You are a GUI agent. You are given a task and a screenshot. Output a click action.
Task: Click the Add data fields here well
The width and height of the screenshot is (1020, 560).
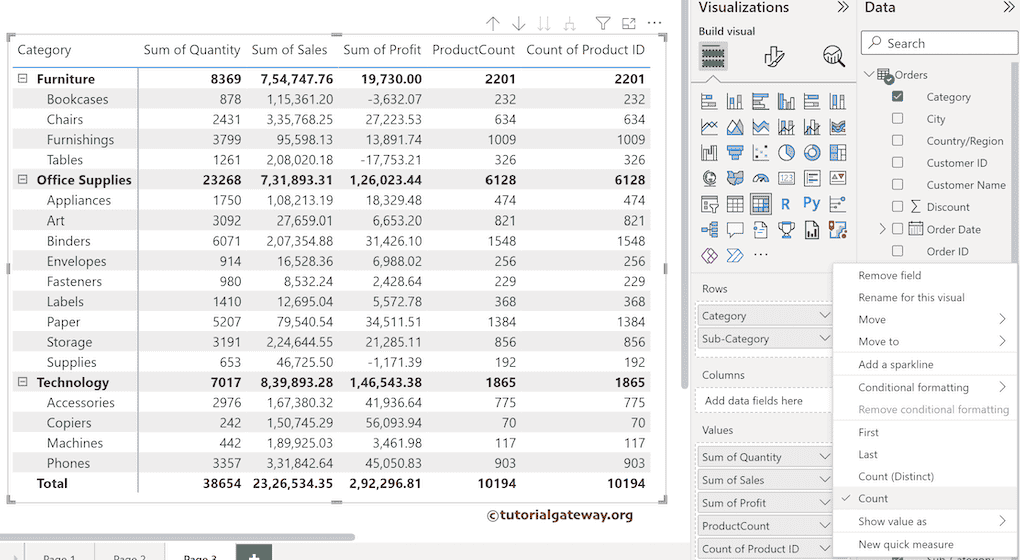click(764, 401)
